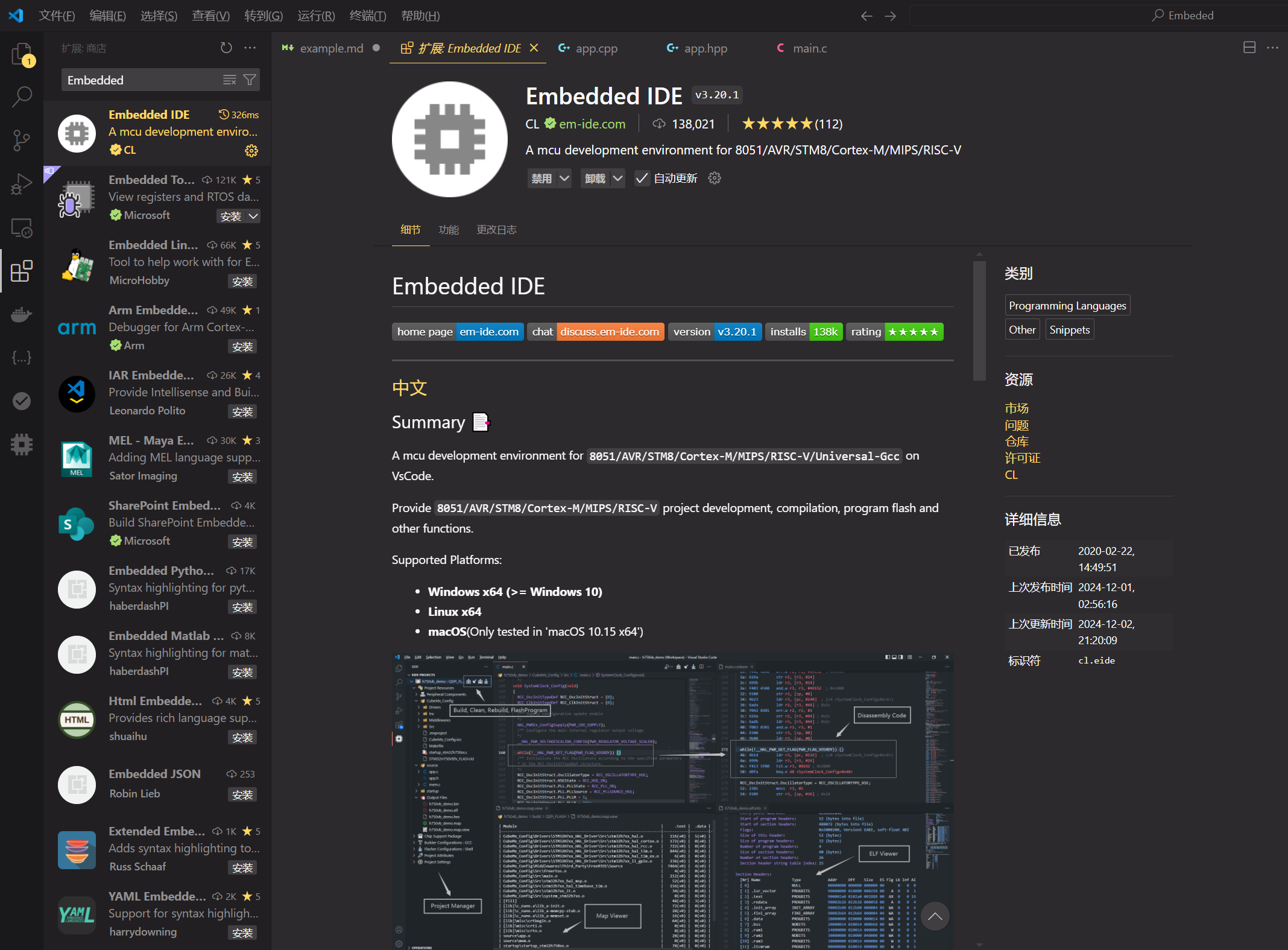Open Source Control view in activity bar
The height and width of the screenshot is (950, 1288).
[x=22, y=140]
